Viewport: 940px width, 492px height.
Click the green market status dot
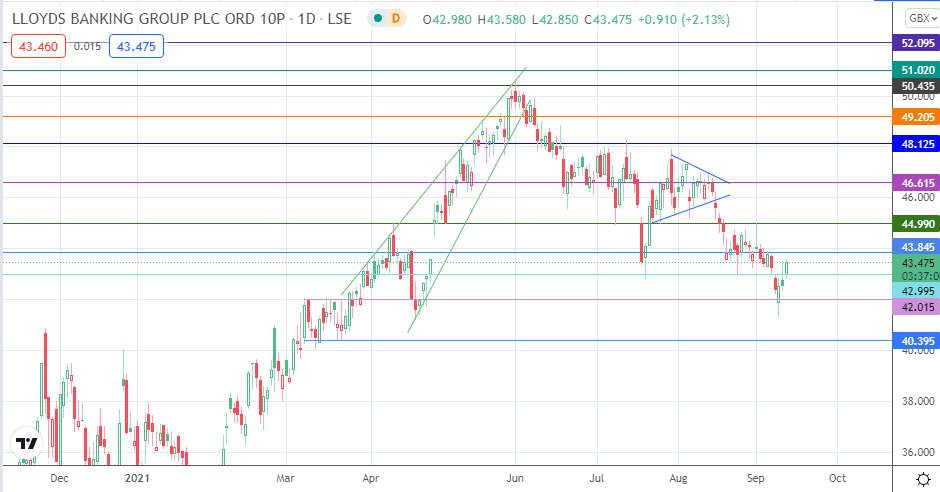pos(377,19)
